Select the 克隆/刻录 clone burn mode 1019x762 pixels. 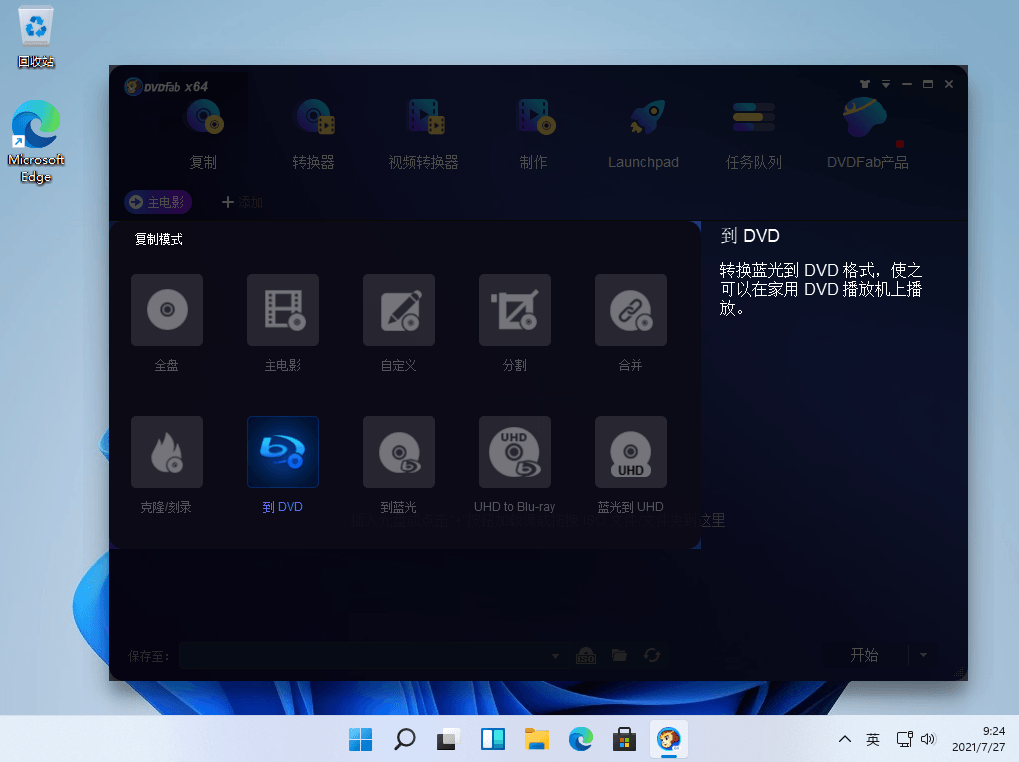tap(167, 452)
